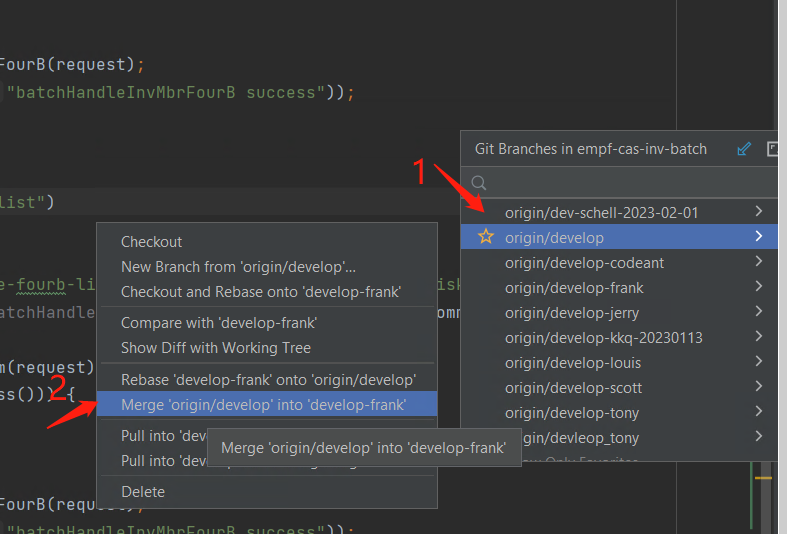Select branch origin/develop-kkq-20230113

[619, 337]
